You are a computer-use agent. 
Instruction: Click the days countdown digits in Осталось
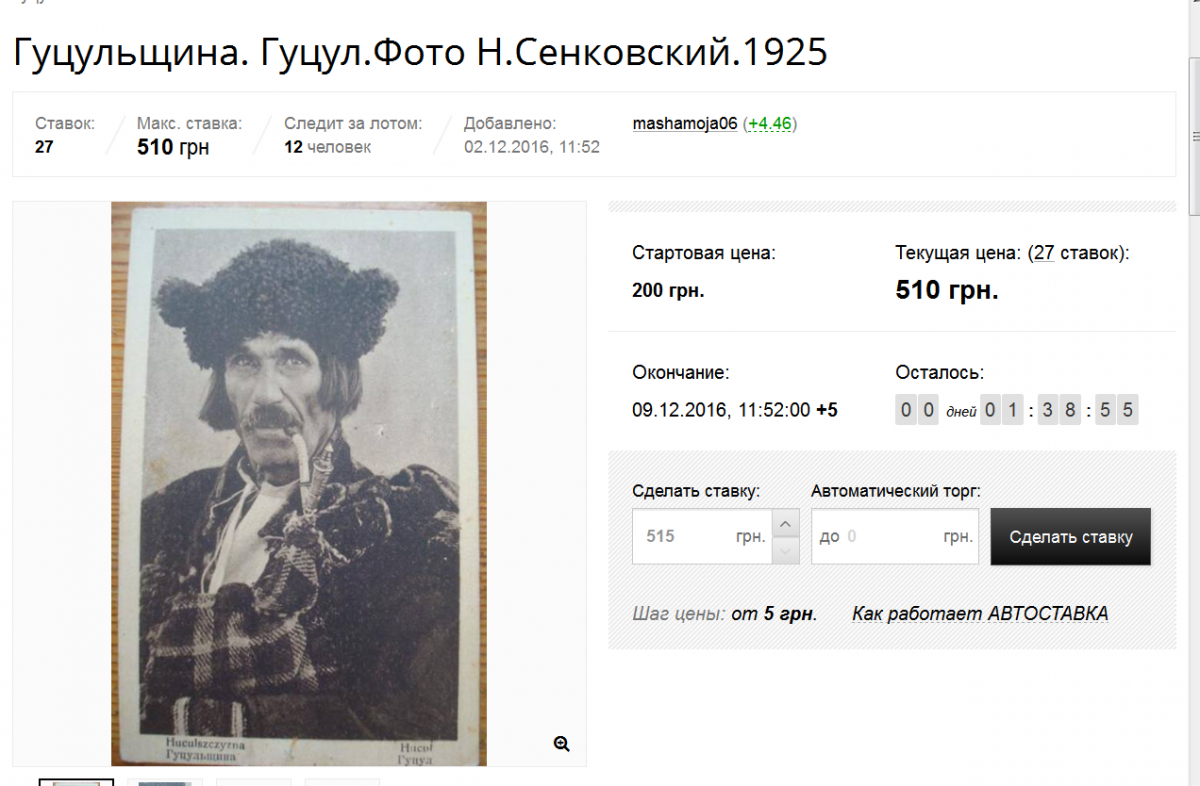pos(917,410)
